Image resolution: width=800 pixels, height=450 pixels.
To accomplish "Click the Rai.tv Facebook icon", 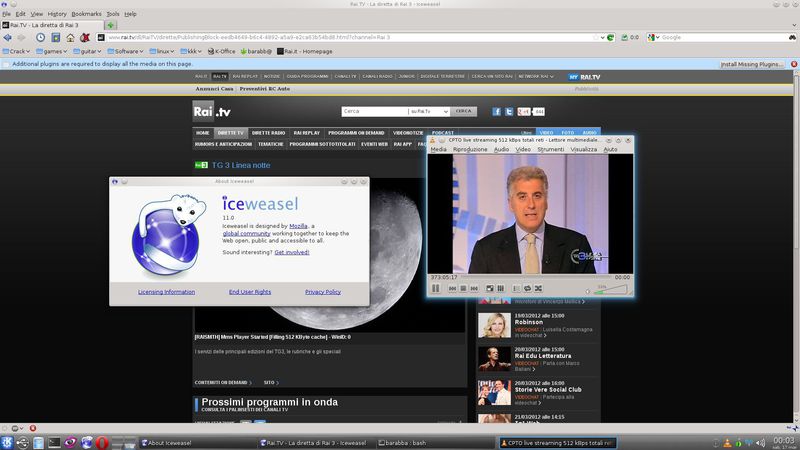I will tap(497, 111).
